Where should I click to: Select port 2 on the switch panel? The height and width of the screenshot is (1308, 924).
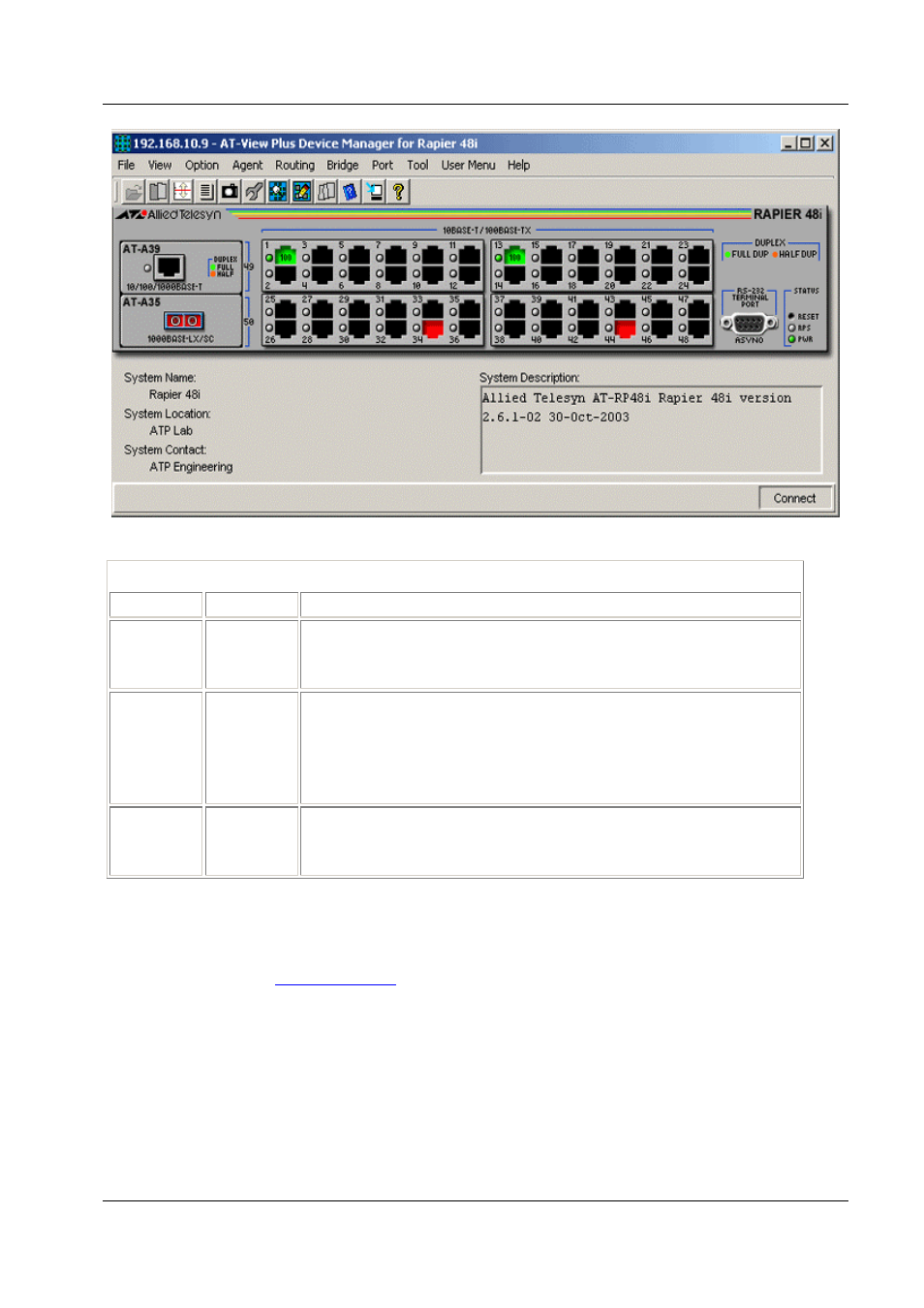click(285, 275)
